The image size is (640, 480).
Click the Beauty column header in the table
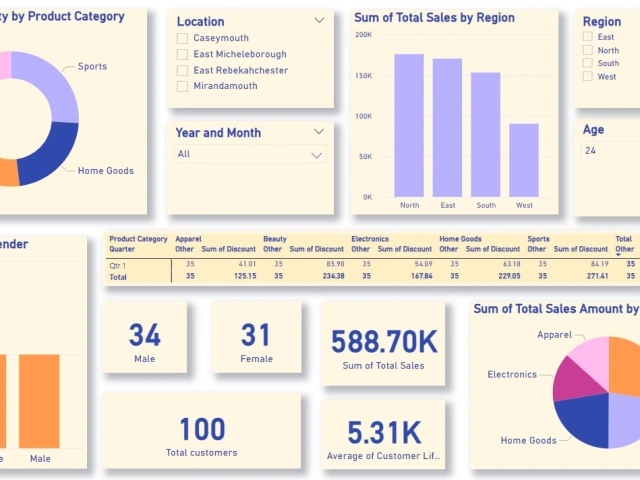pos(275,239)
